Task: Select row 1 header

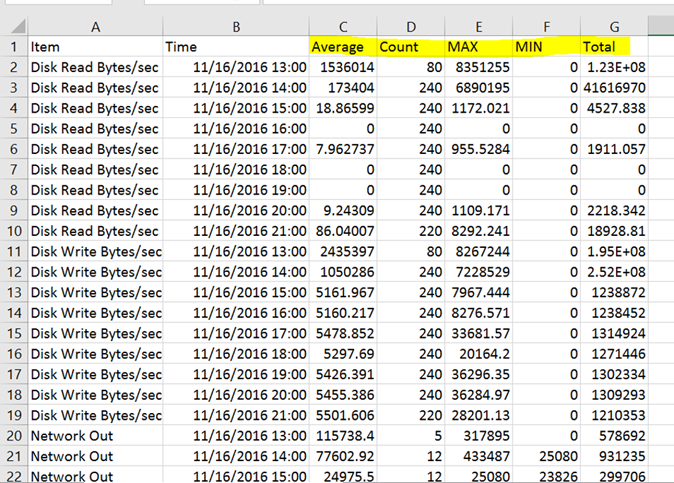Action: point(14,46)
